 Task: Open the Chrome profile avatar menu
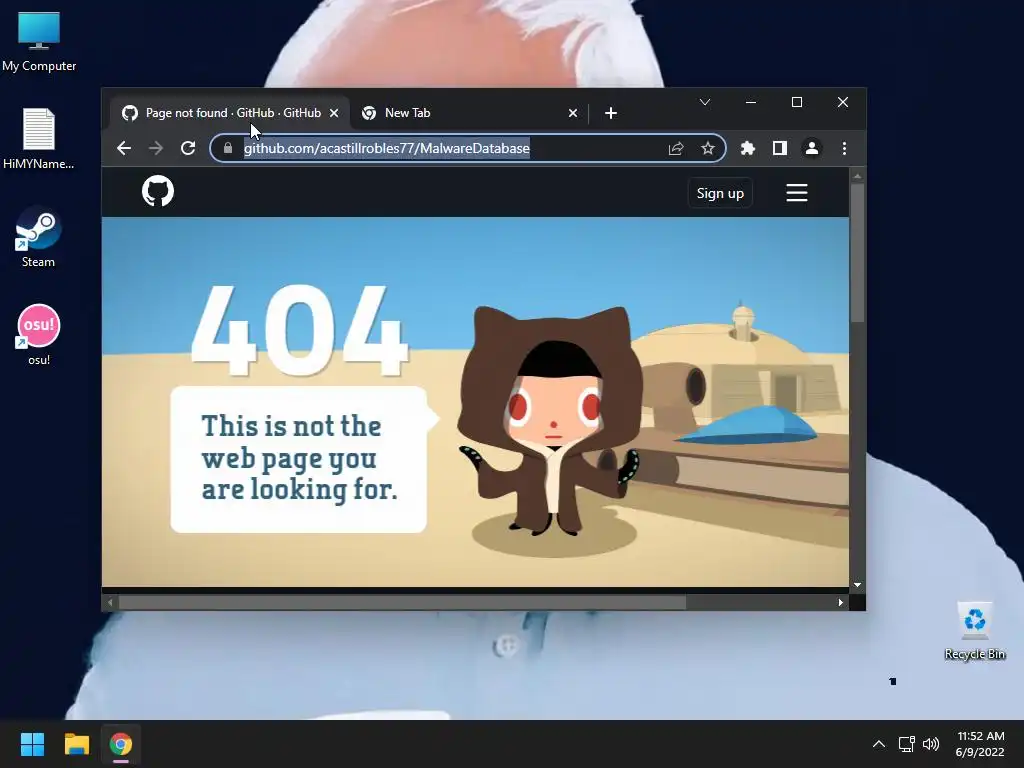812,148
